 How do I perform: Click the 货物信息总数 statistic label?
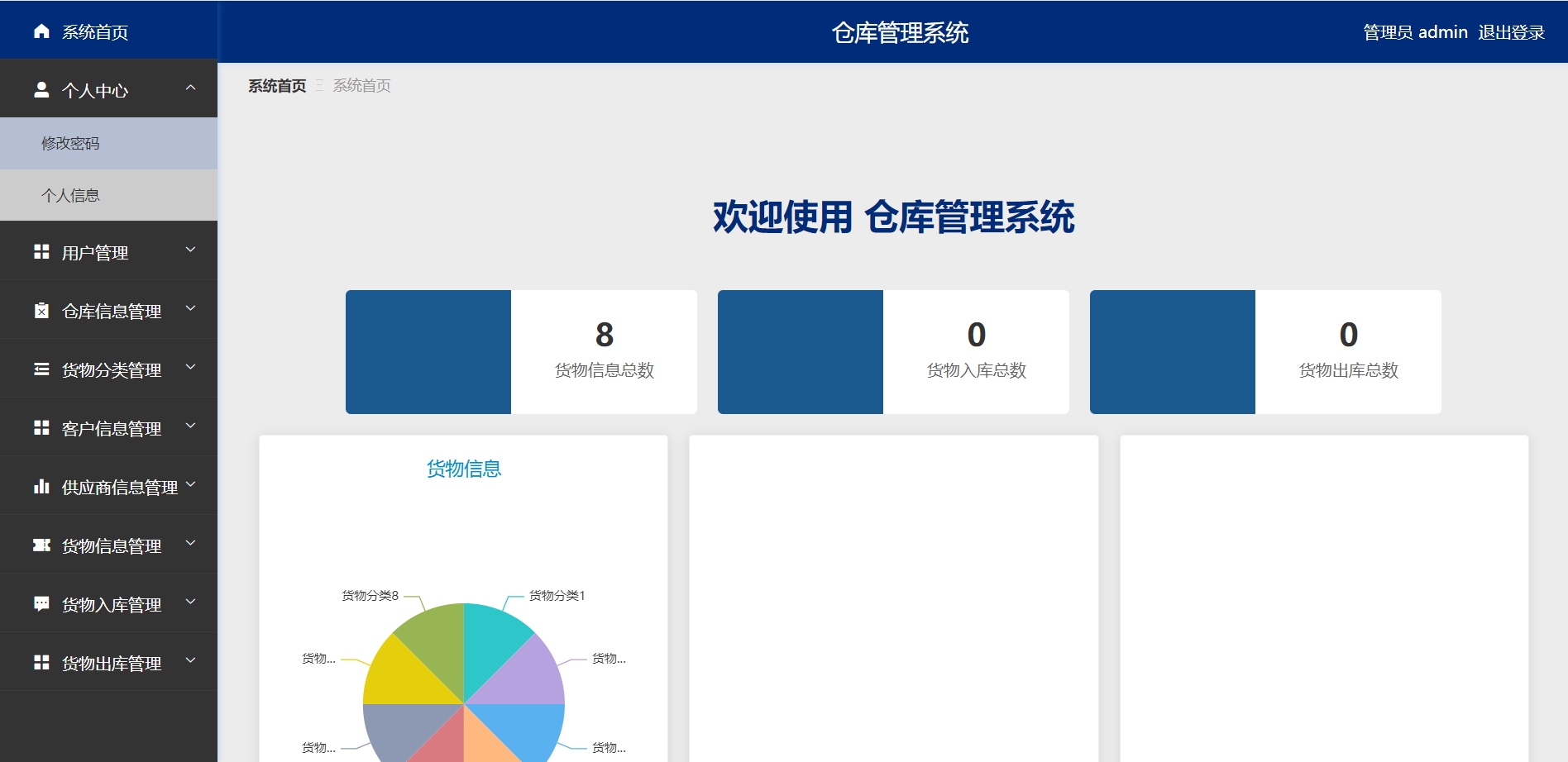[605, 370]
